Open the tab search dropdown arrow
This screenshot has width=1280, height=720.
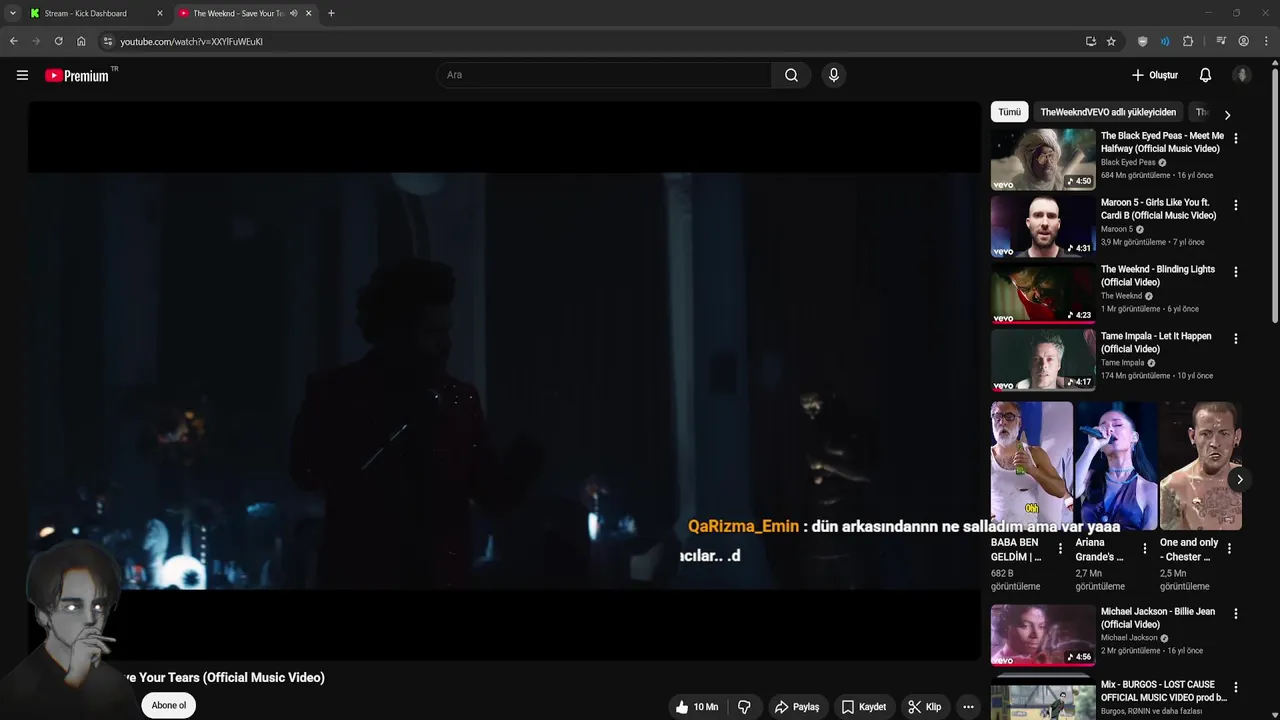pyautogui.click(x=12, y=13)
